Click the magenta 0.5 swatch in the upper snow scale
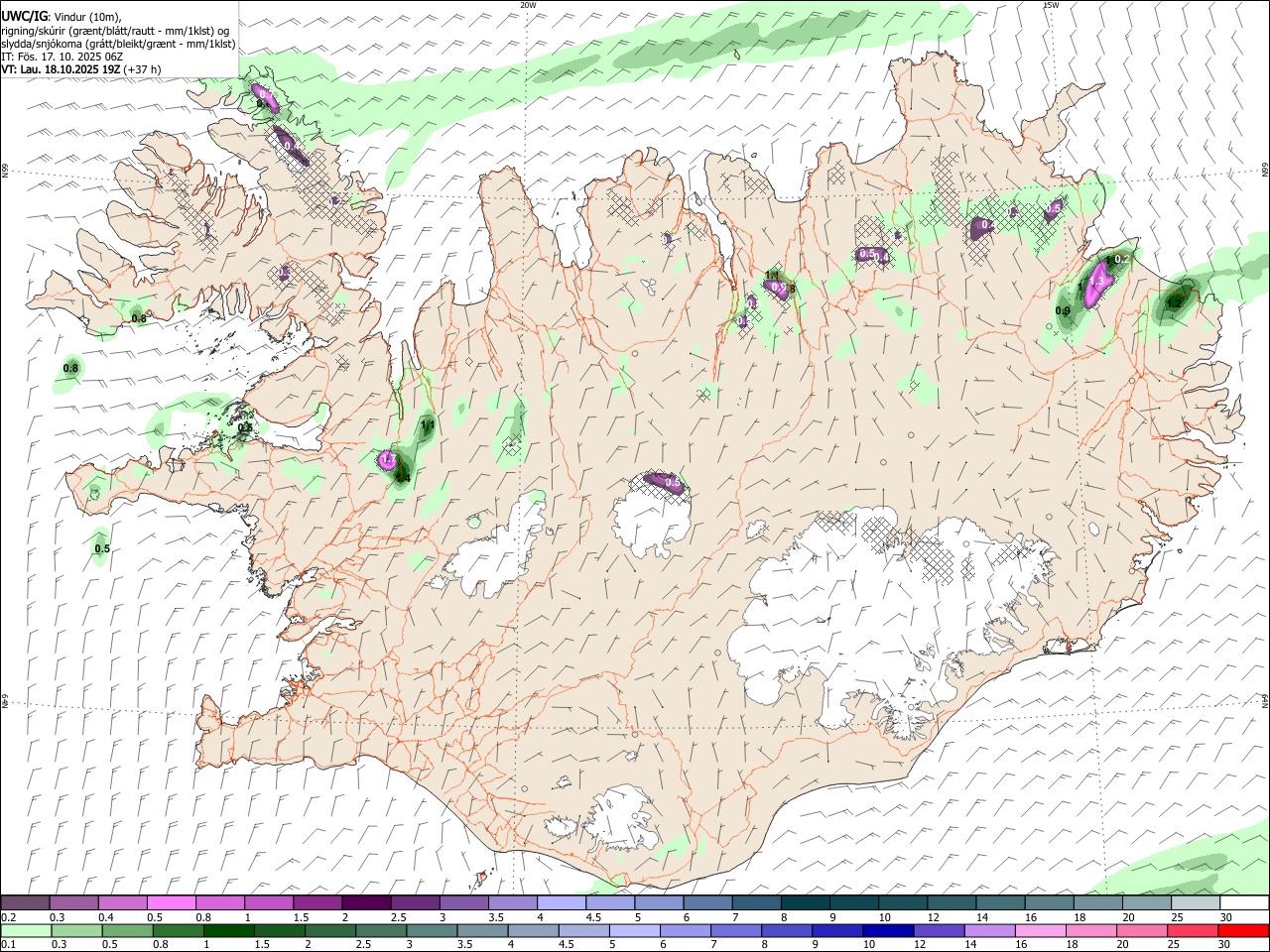Screen dimensions: 1270x952 [x=173, y=903]
